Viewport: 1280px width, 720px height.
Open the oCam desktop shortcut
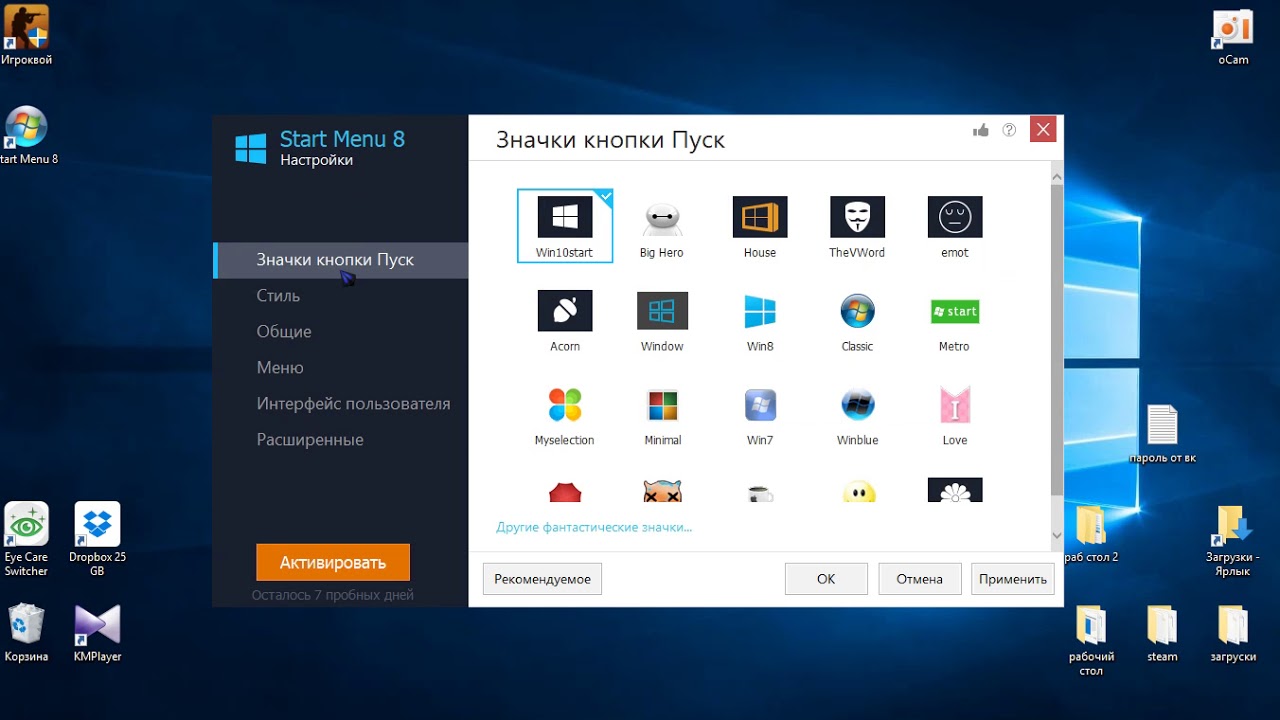click(1233, 37)
